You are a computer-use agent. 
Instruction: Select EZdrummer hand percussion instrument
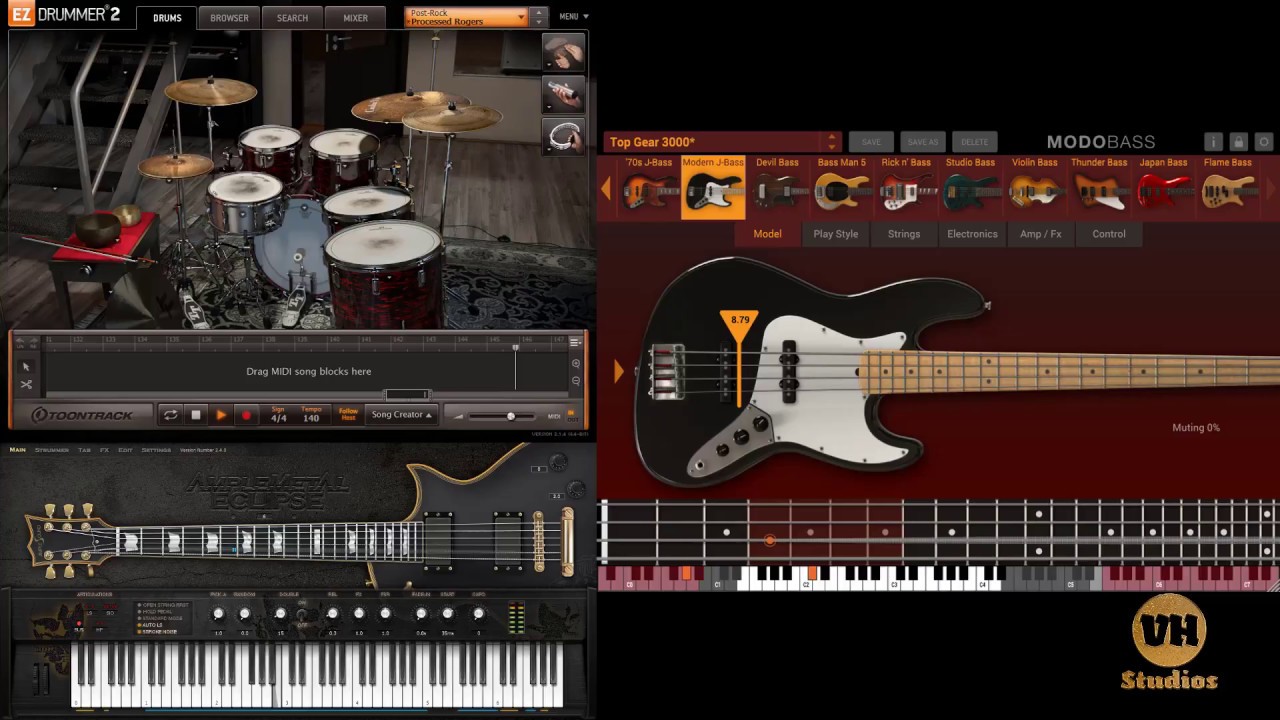click(x=563, y=53)
